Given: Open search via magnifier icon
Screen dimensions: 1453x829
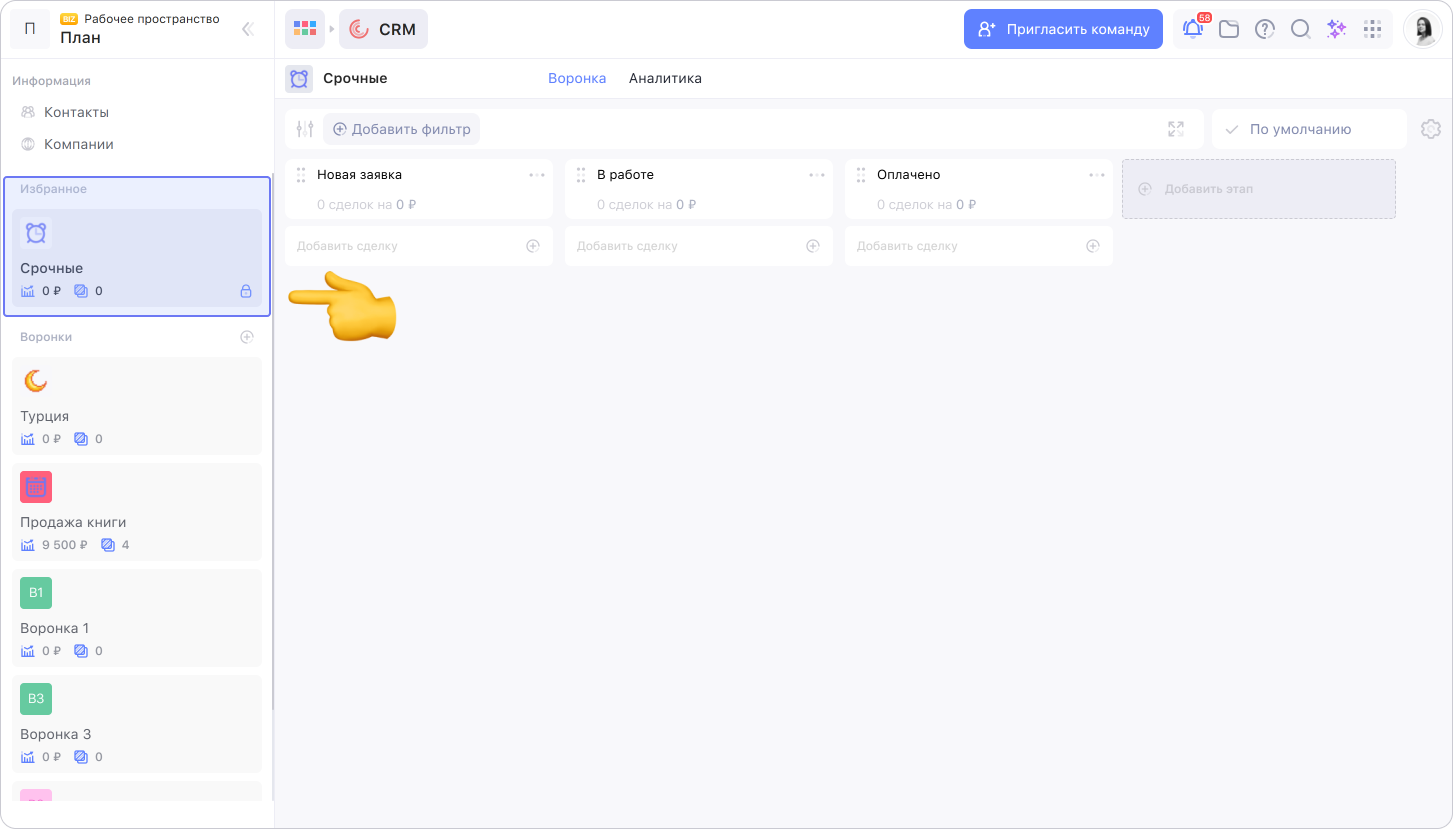Looking at the screenshot, I should tap(1300, 29).
